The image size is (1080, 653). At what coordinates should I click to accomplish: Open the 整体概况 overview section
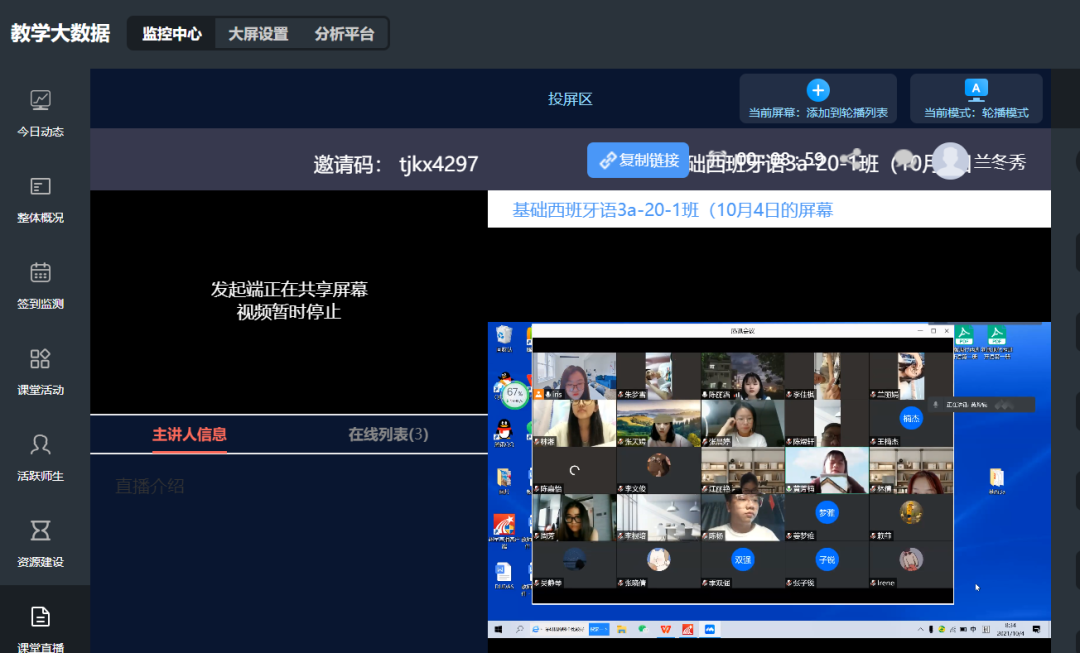pos(40,198)
